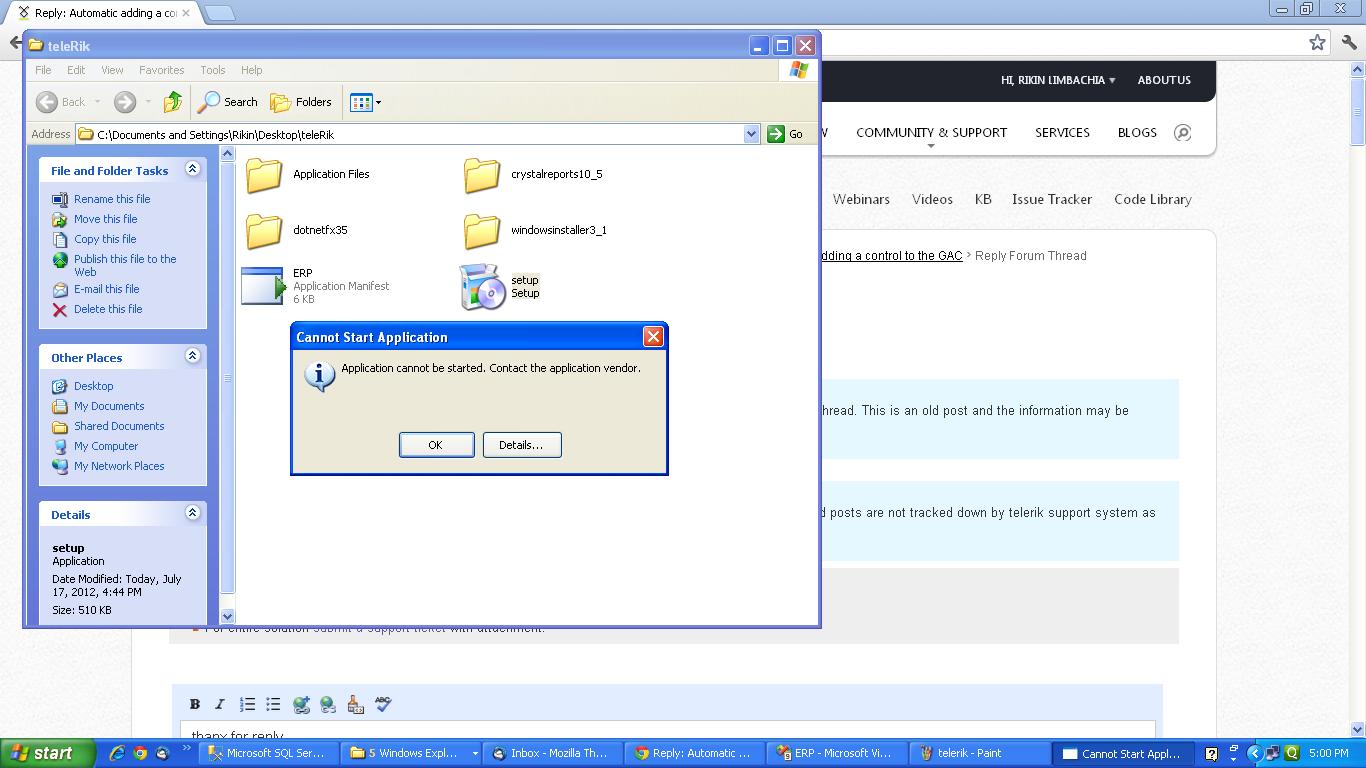Switch to Microsoft SQL Server taskbar button
The height and width of the screenshot is (768, 1366).
pos(269,754)
